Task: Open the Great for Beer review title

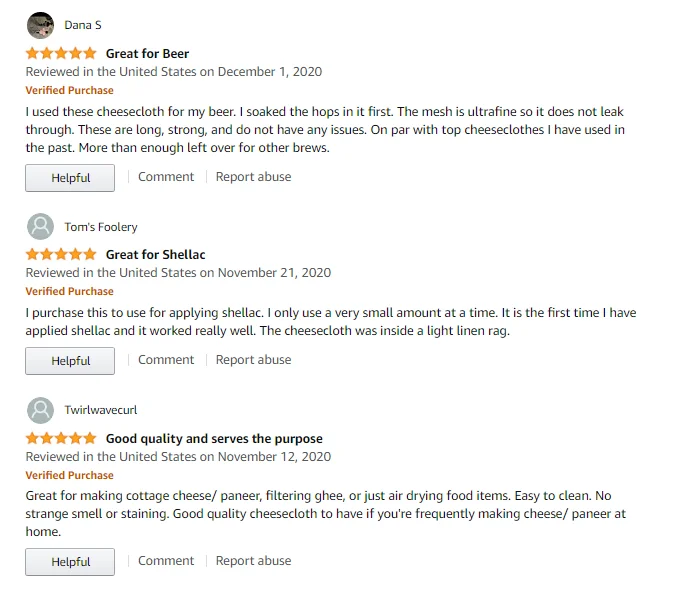Action: coord(147,53)
